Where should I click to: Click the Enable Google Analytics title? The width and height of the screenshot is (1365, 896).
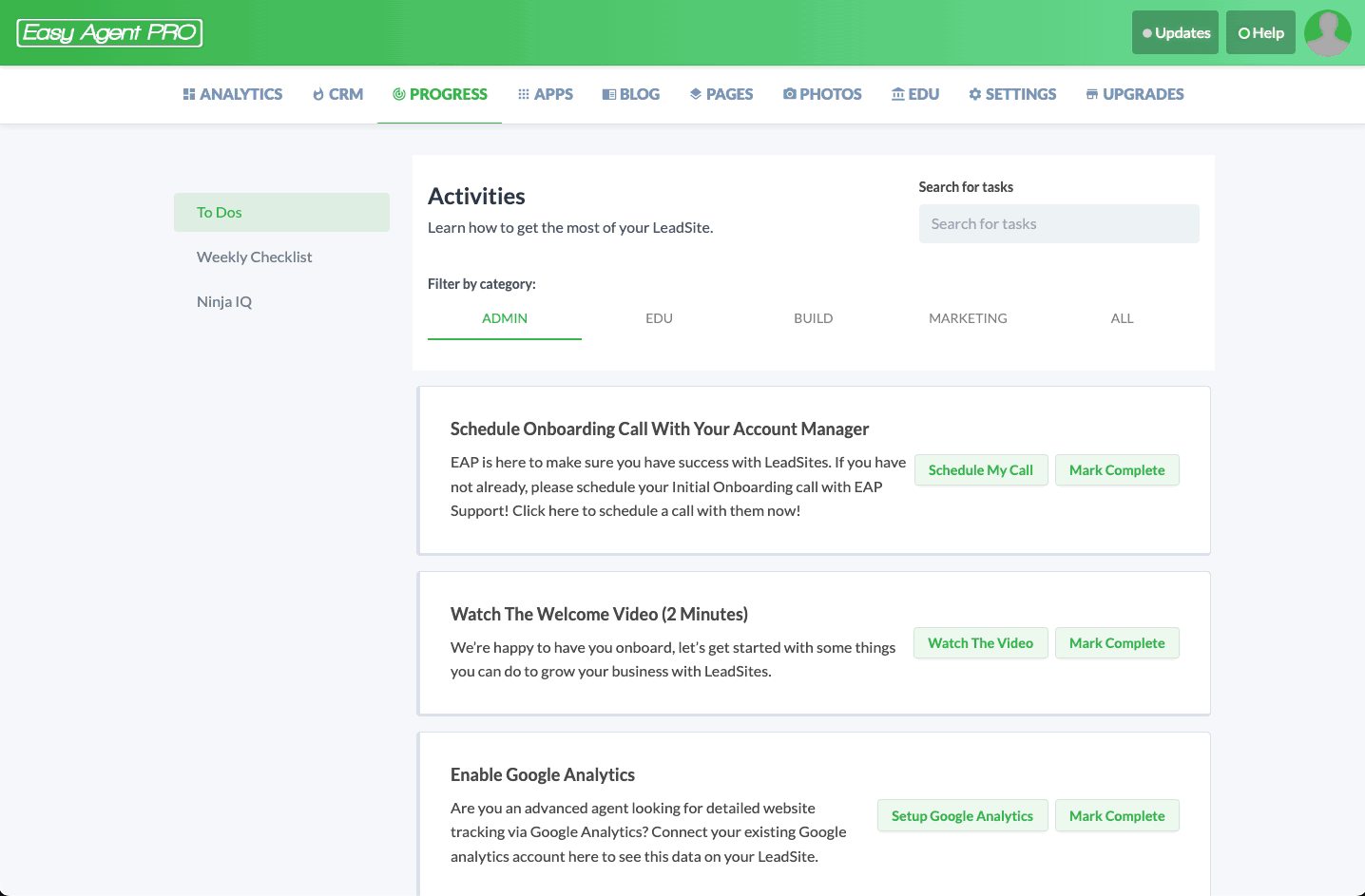pos(543,774)
